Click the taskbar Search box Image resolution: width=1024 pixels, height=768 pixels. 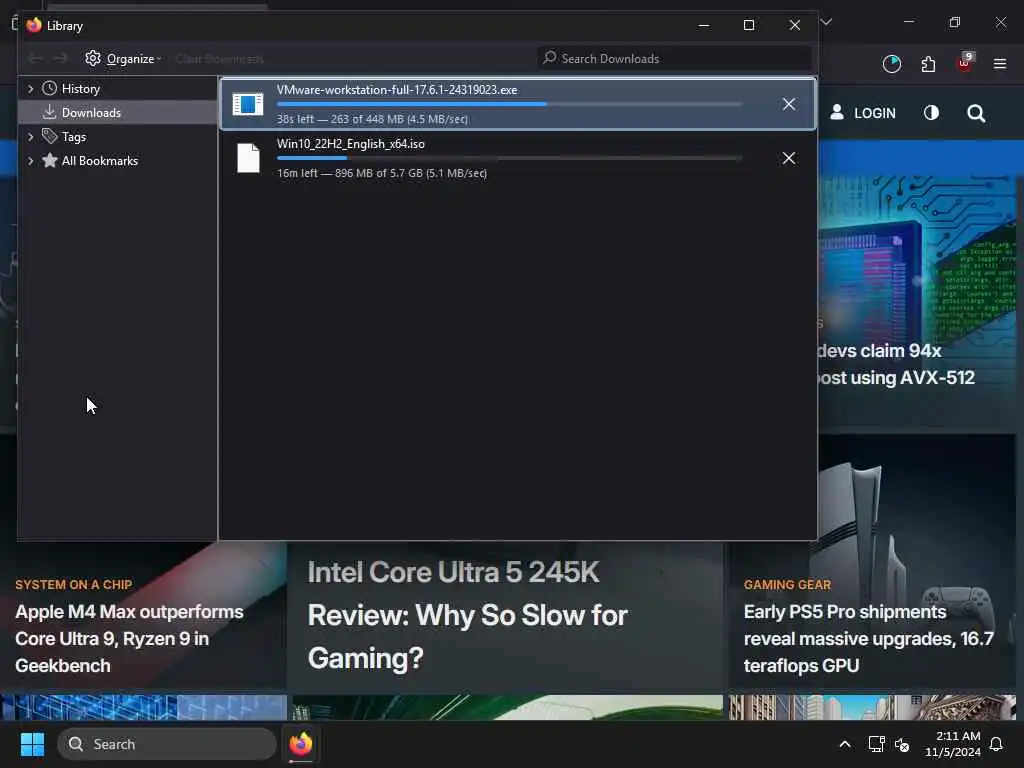(x=167, y=744)
